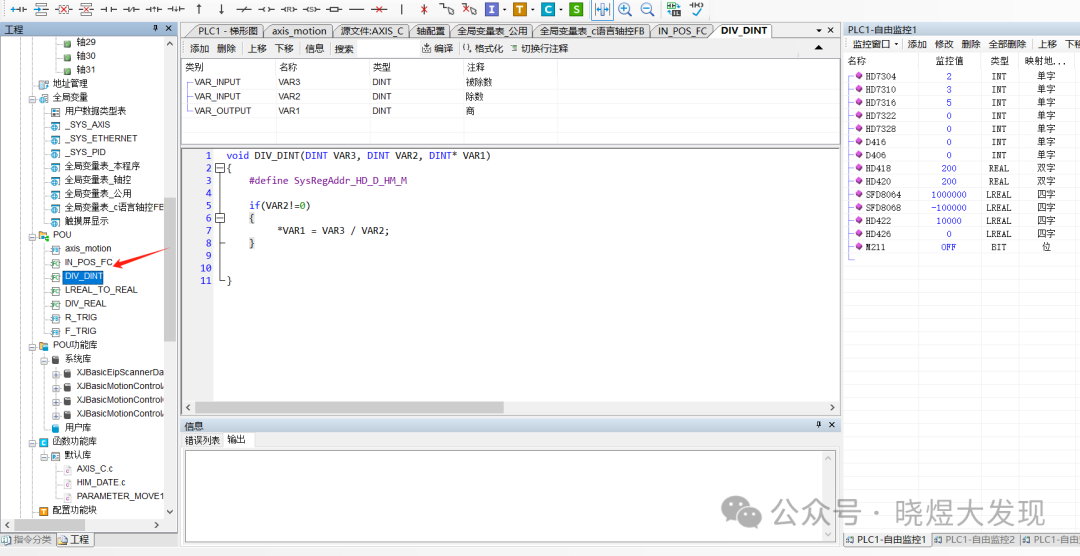
Task: Draw a horizontal line
Action: pos(356,9)
